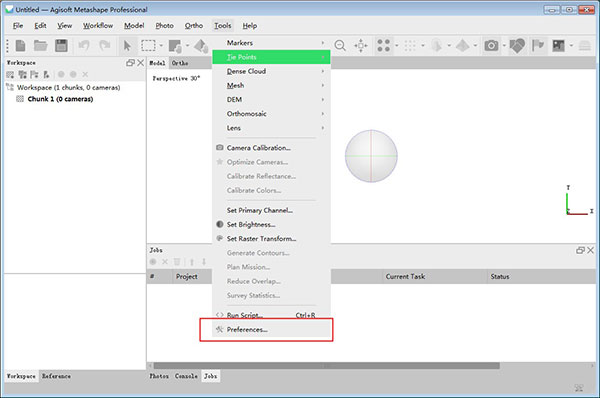Toggle the Show Images icon

pos(558,46)
